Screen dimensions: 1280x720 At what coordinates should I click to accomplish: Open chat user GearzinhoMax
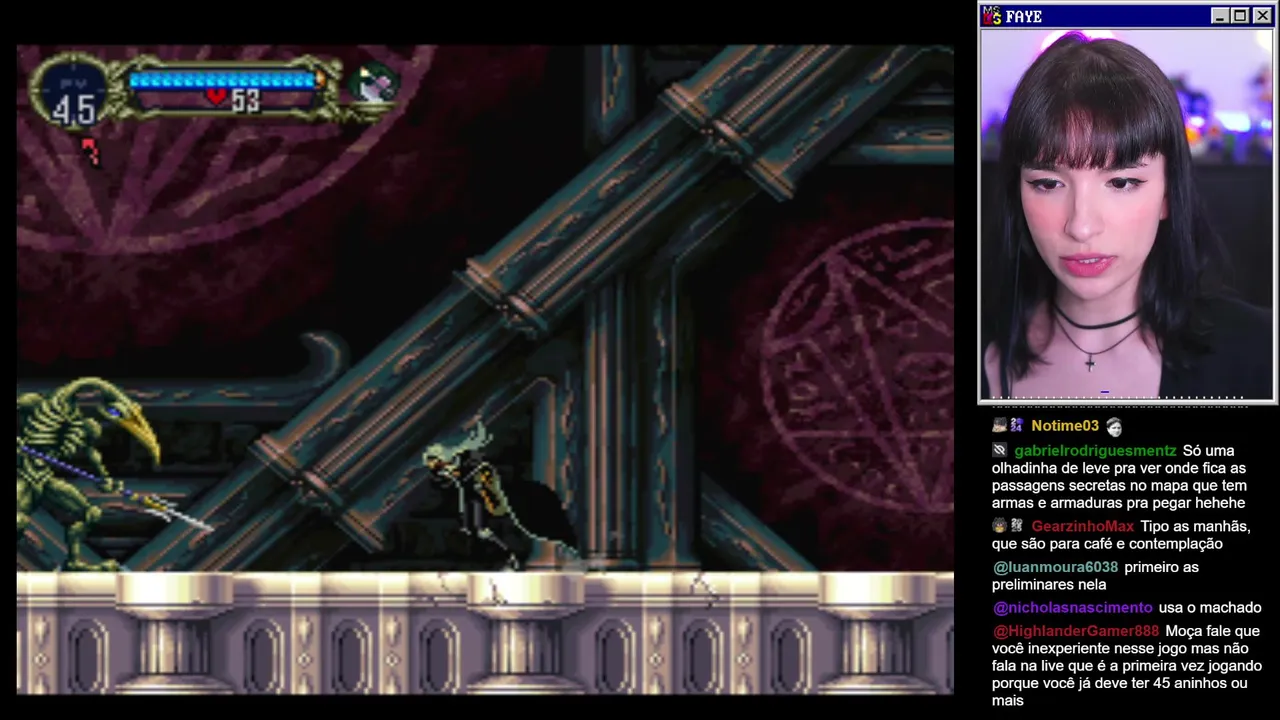pos(1083,526)
